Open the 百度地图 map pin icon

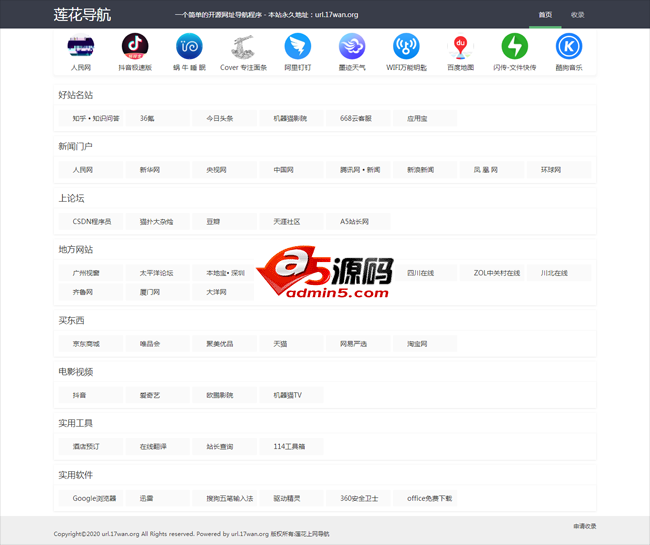[x=461, y=46]
